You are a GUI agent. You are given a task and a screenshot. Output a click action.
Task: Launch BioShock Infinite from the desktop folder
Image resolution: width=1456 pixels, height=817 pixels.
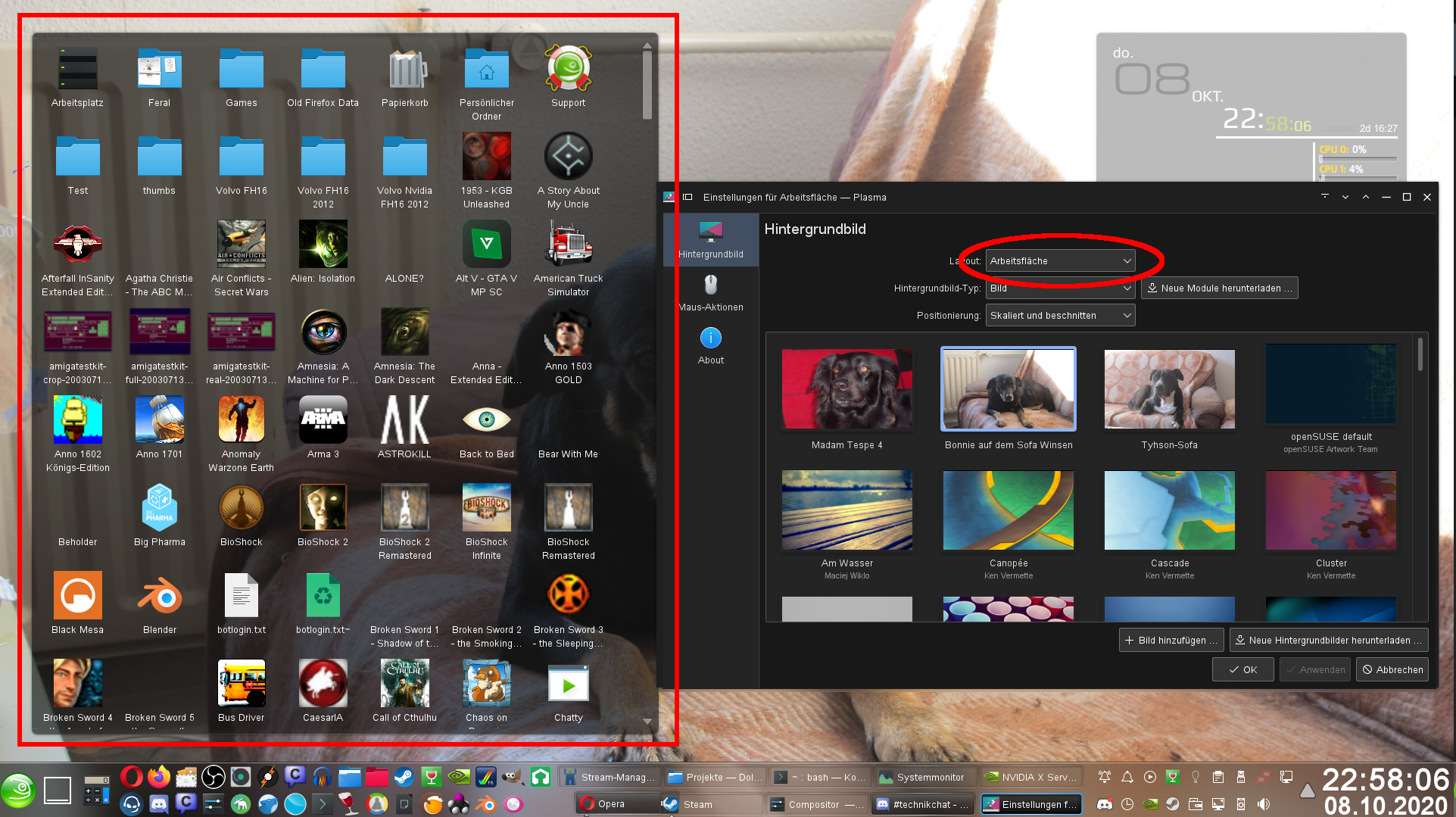(487, 507)
